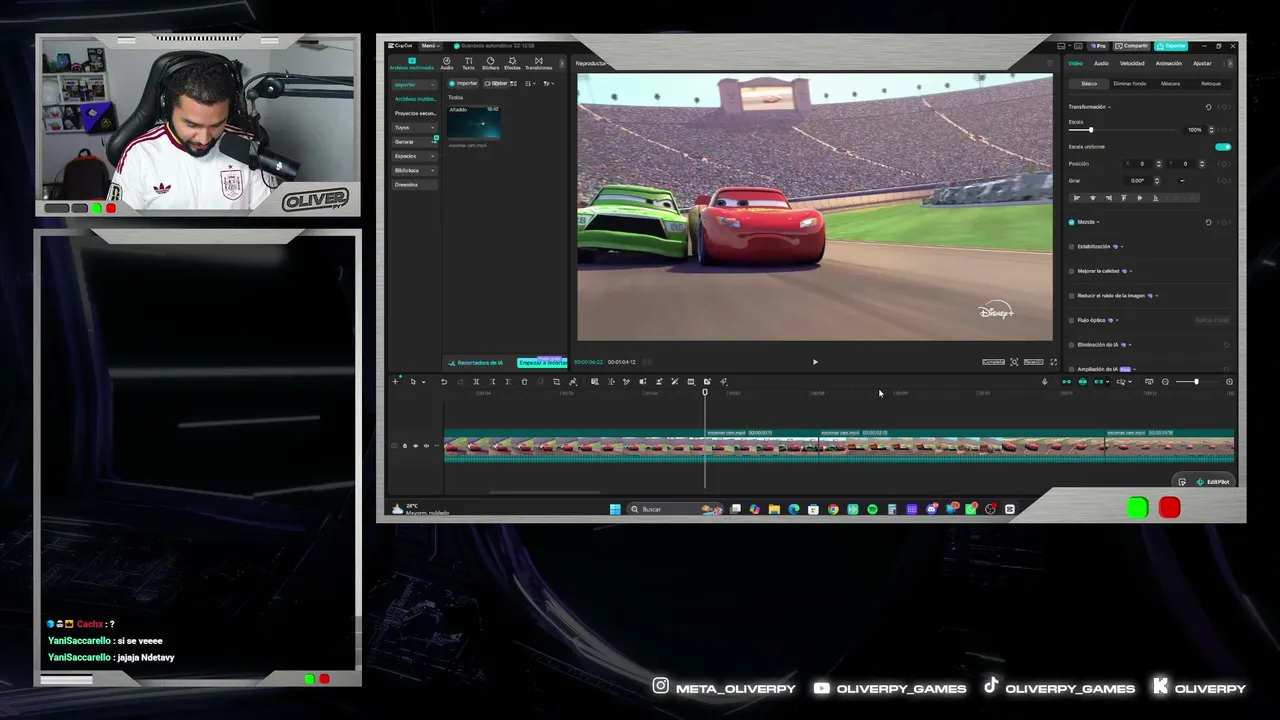The image size is (1280, 720).
Task: Reset the Transformación settings
Action: [1208, 107]
